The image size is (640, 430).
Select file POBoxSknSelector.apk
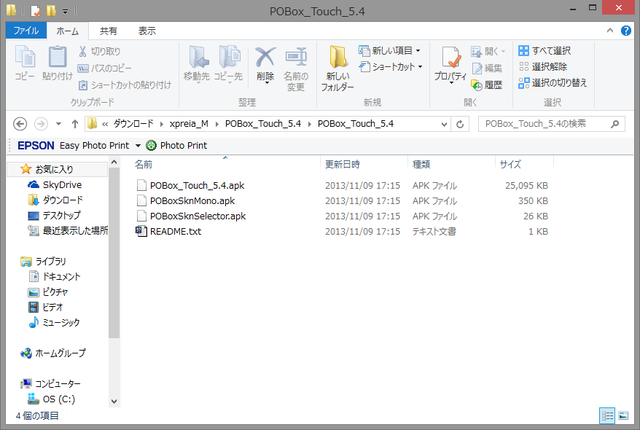pos(198,216)
